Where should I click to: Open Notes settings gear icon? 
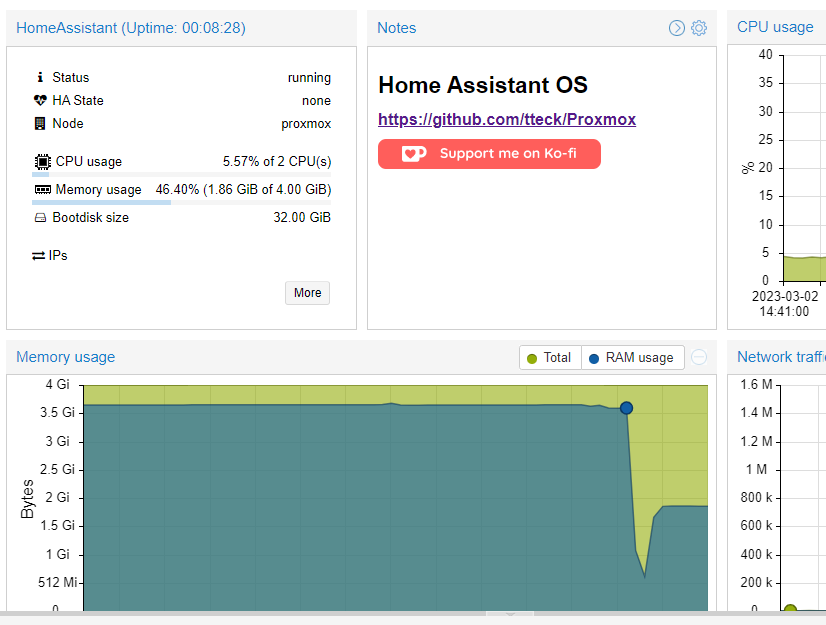699,28
